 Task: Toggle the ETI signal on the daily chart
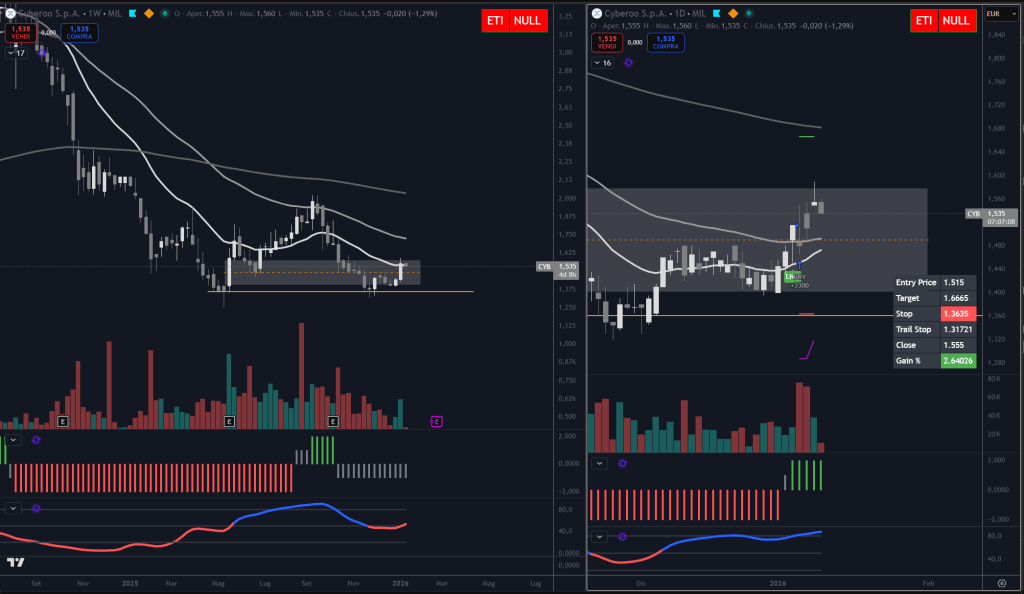[x=922, y=20]
